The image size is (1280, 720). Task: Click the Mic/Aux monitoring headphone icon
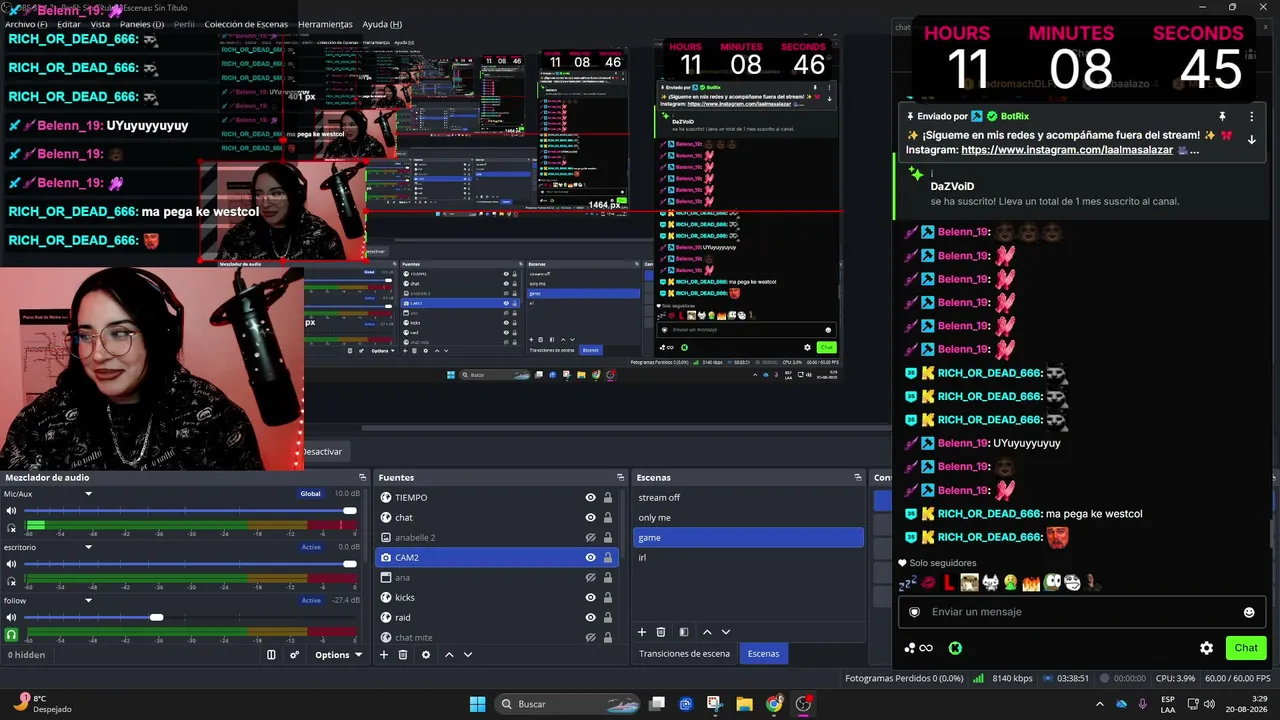pos(11,527)
